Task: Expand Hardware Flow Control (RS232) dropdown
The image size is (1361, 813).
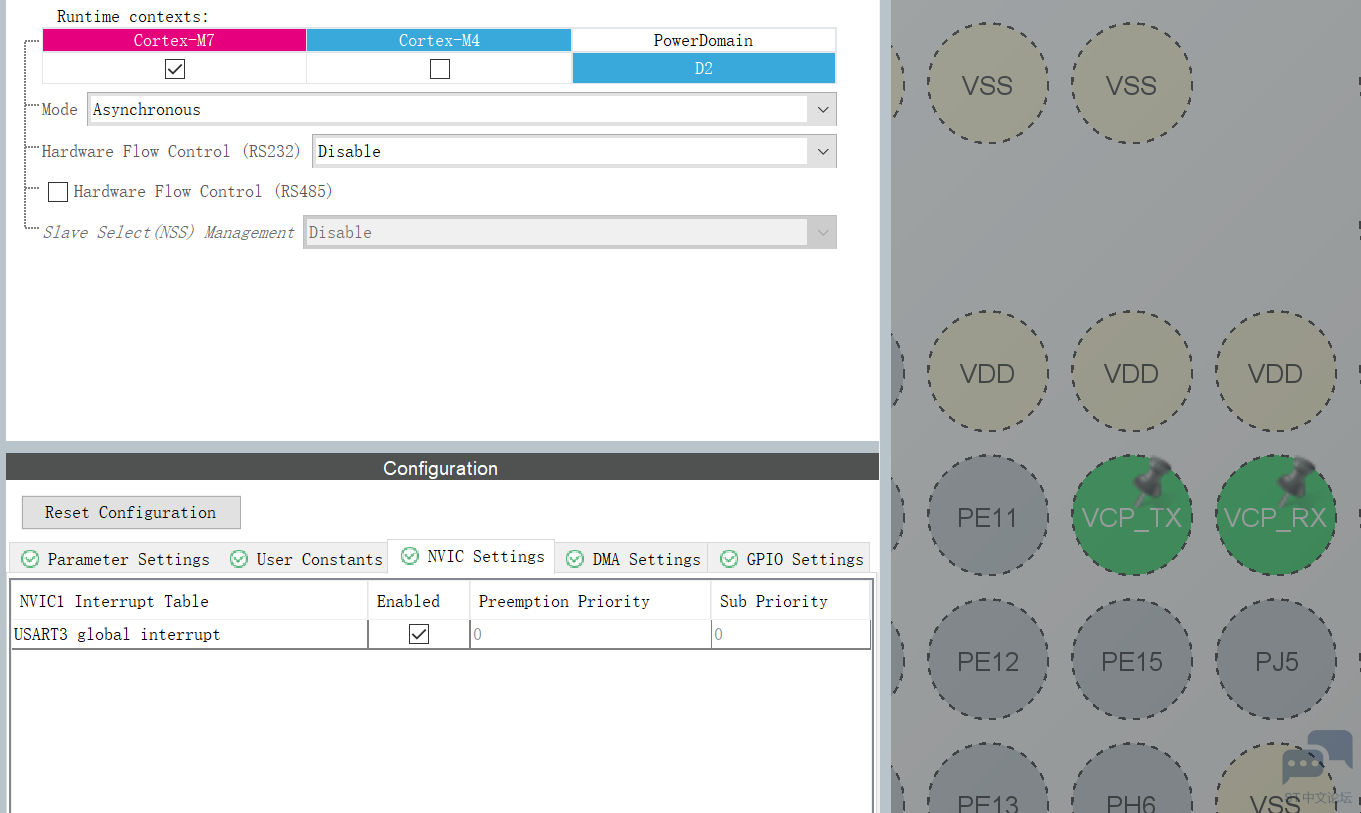Action: tap(574, 152)
